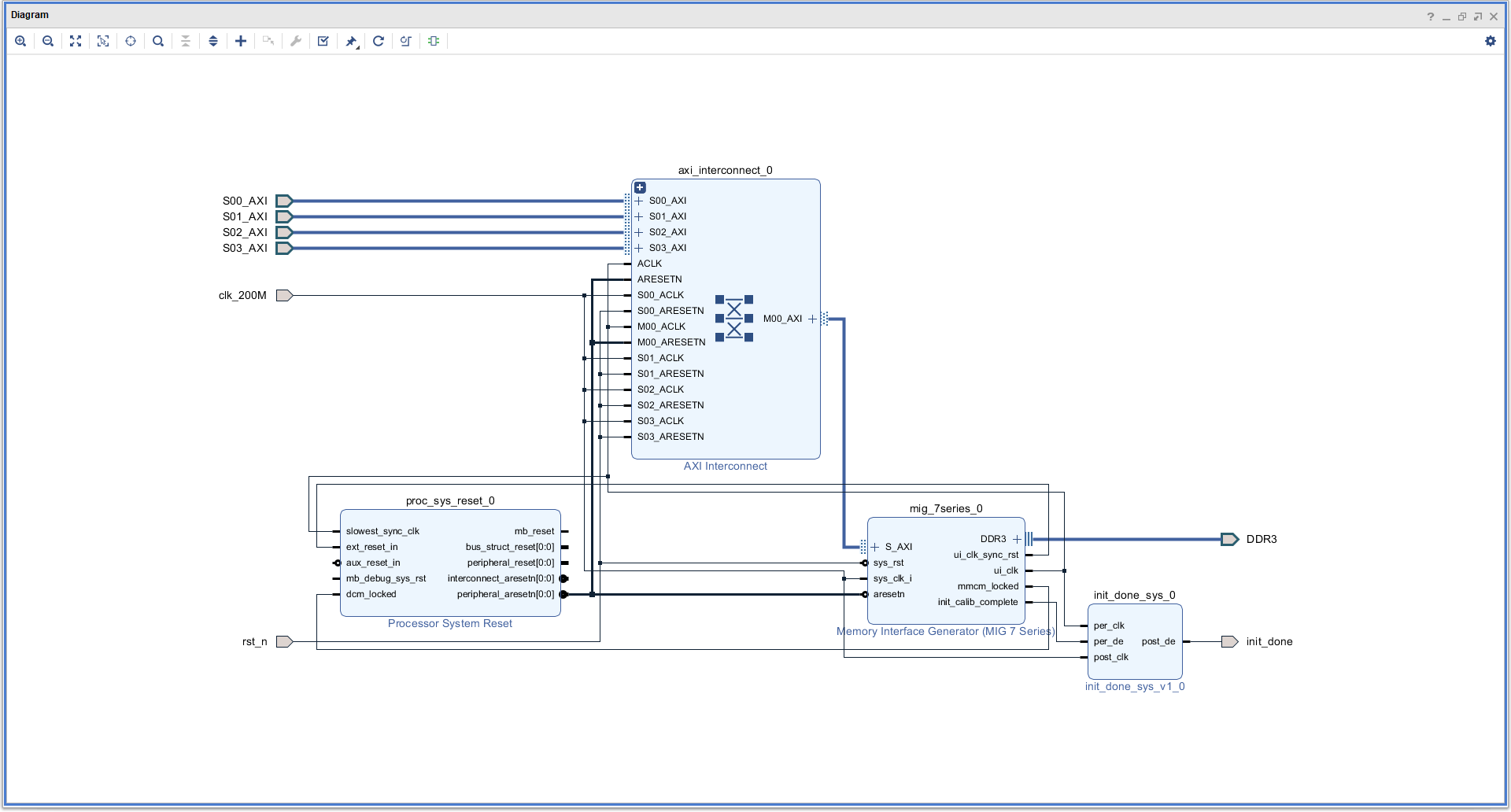Select the peripheral_aresetn[0:0] pin
This screenshot has width=1511, height=812.
505,594
